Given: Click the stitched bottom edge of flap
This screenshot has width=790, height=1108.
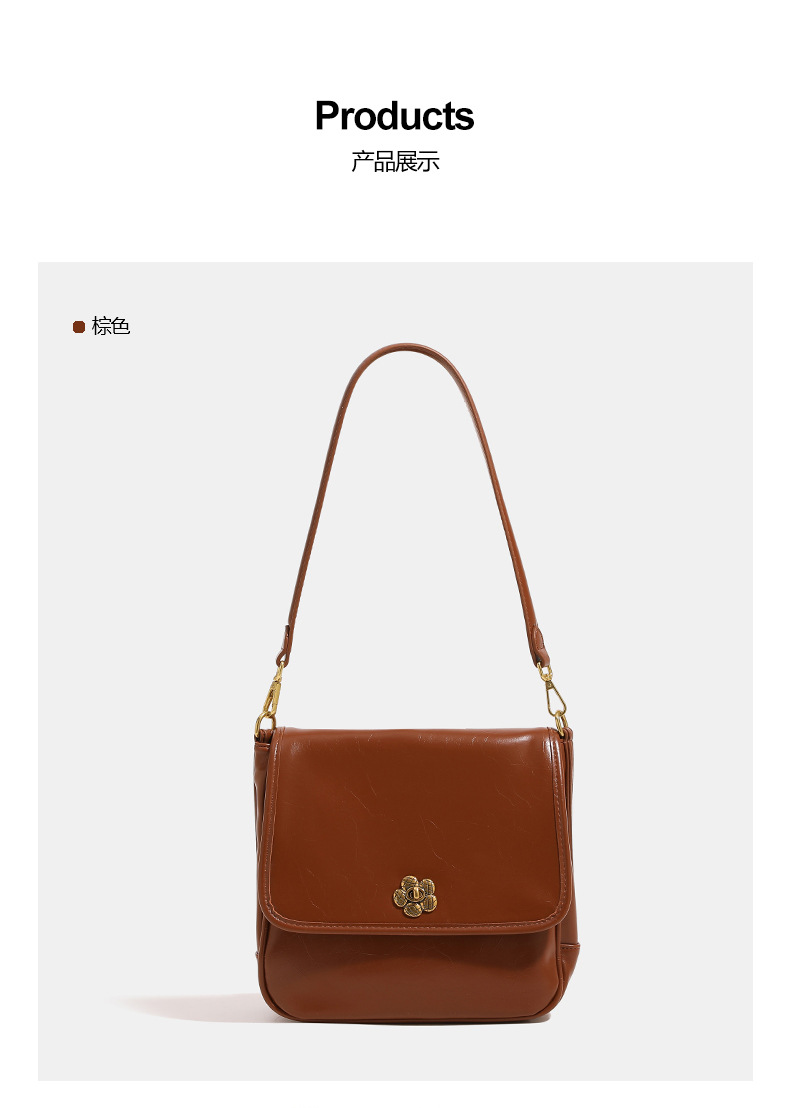Looking at the screenshot, I should click(x=413, y=923).
